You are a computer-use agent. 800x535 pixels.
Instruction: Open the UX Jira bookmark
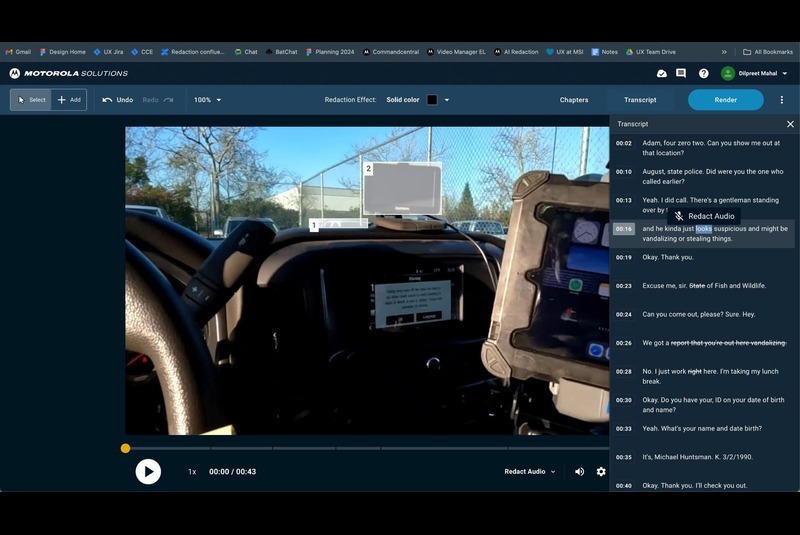pyautogui.click(x=108, y=52)
